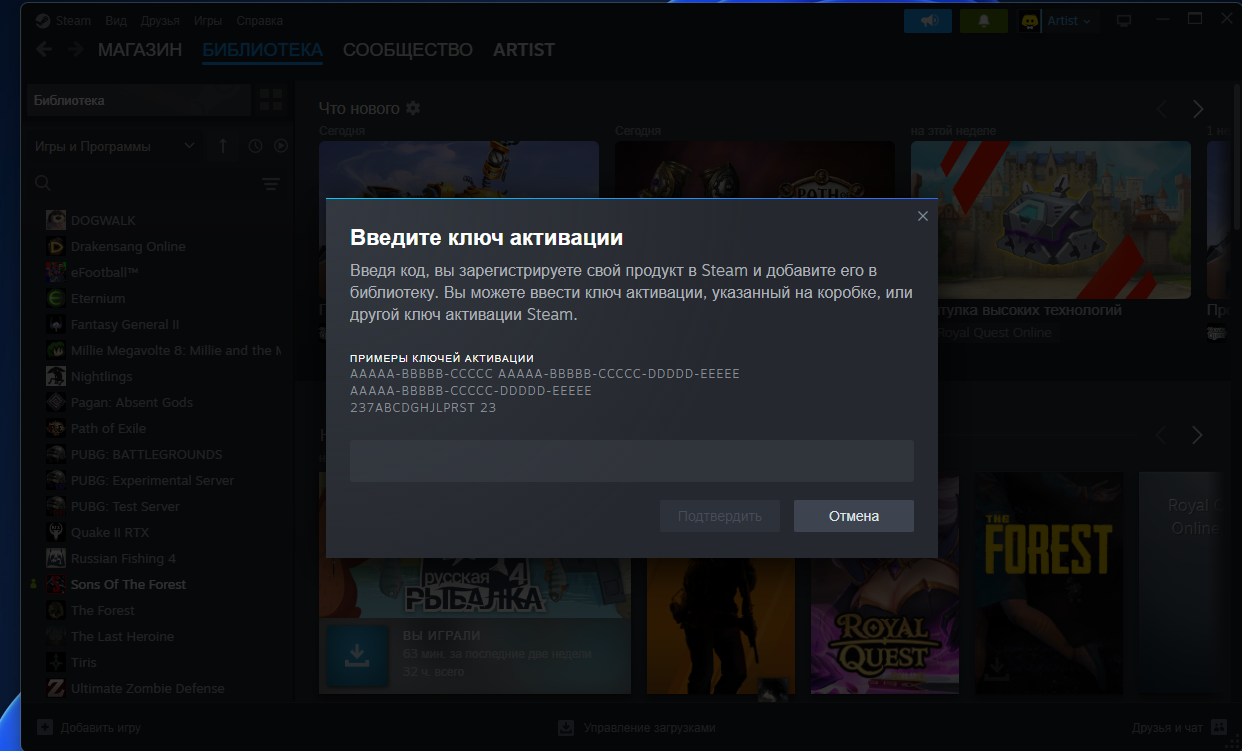The height and width of the screenshot is (751, 1242).
Task: Open the notifications bell button
Action: pos(984,20)
